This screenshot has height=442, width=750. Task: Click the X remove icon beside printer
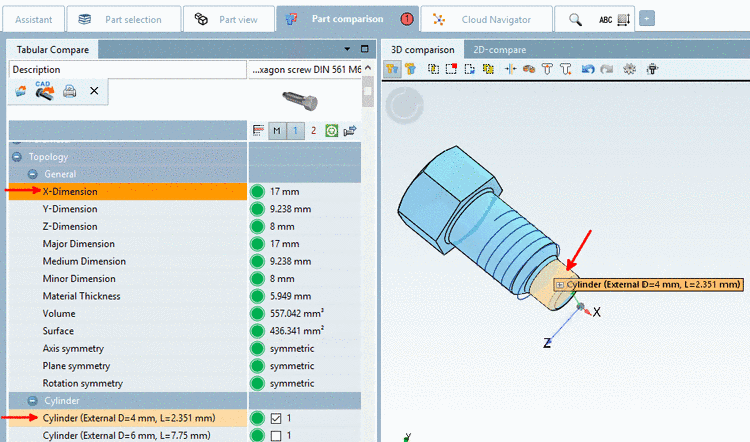[x=94, y=91]
